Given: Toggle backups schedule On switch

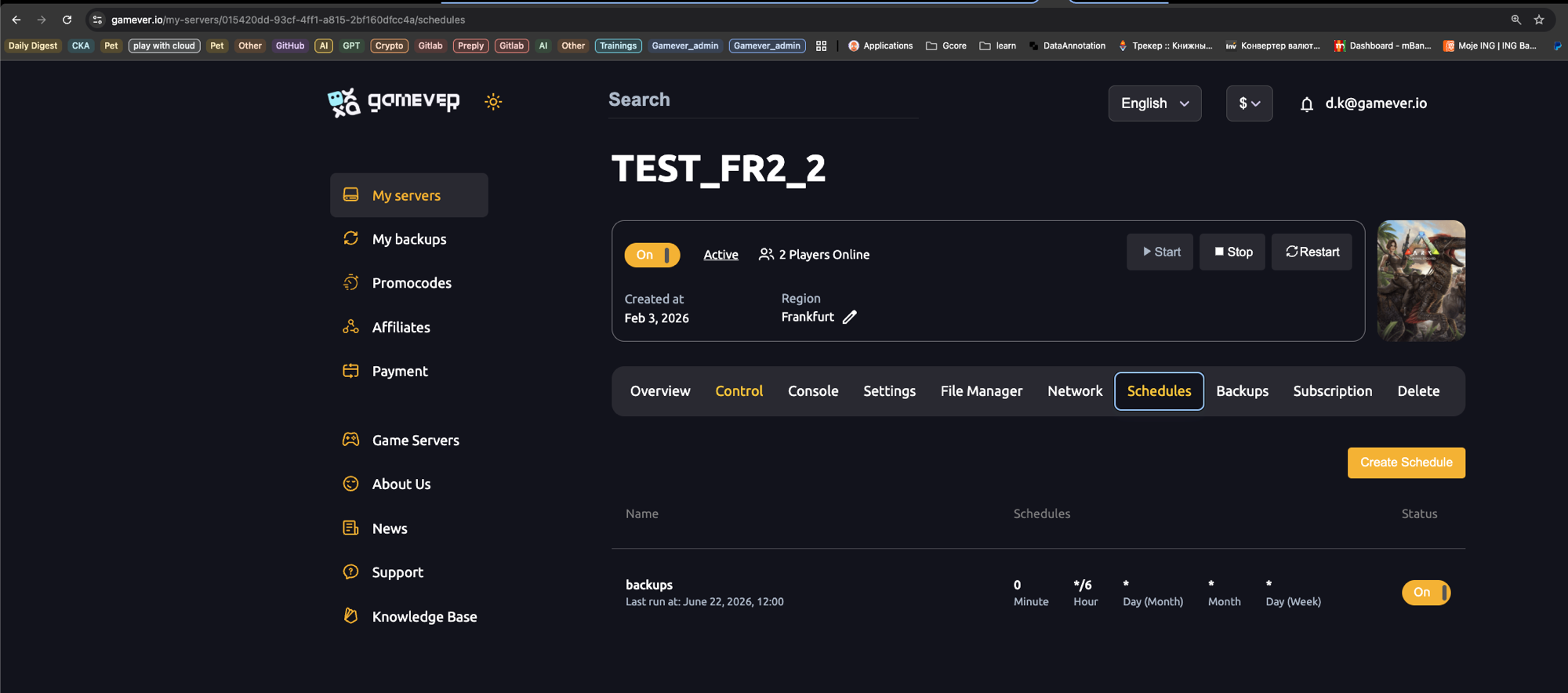Looking at the screenshot, I should click(1426, 593).
